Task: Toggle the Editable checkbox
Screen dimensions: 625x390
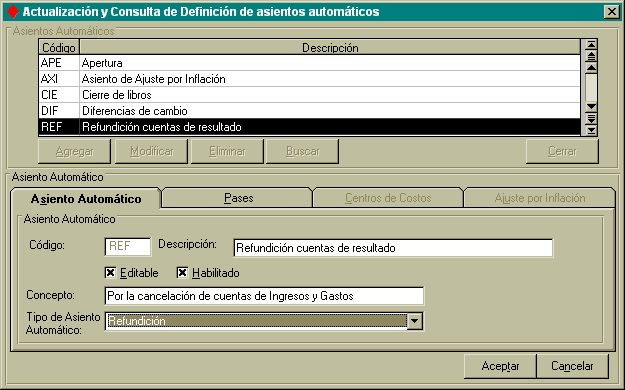Action: (x=110, y=273)
